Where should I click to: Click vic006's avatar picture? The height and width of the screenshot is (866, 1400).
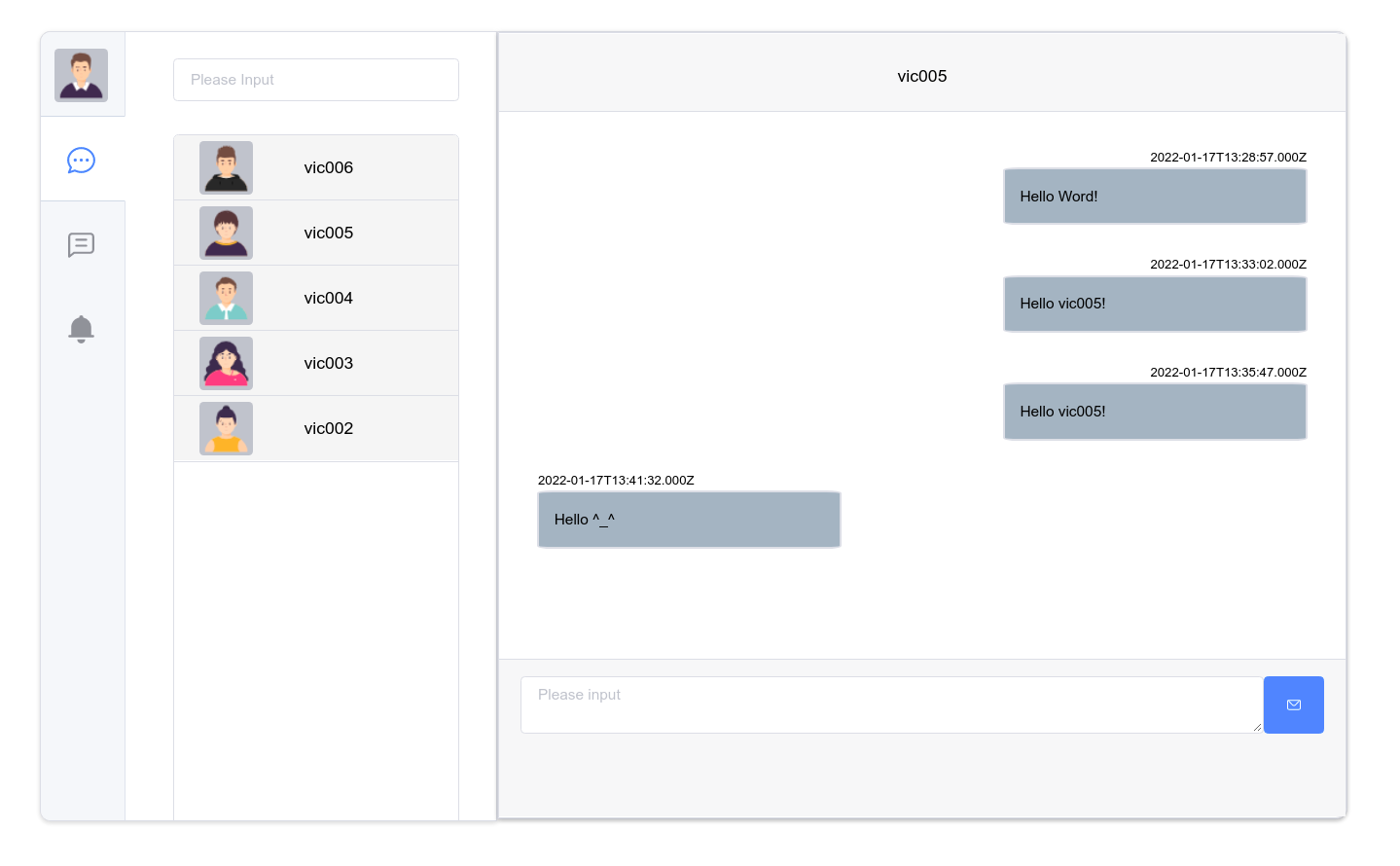226,167
